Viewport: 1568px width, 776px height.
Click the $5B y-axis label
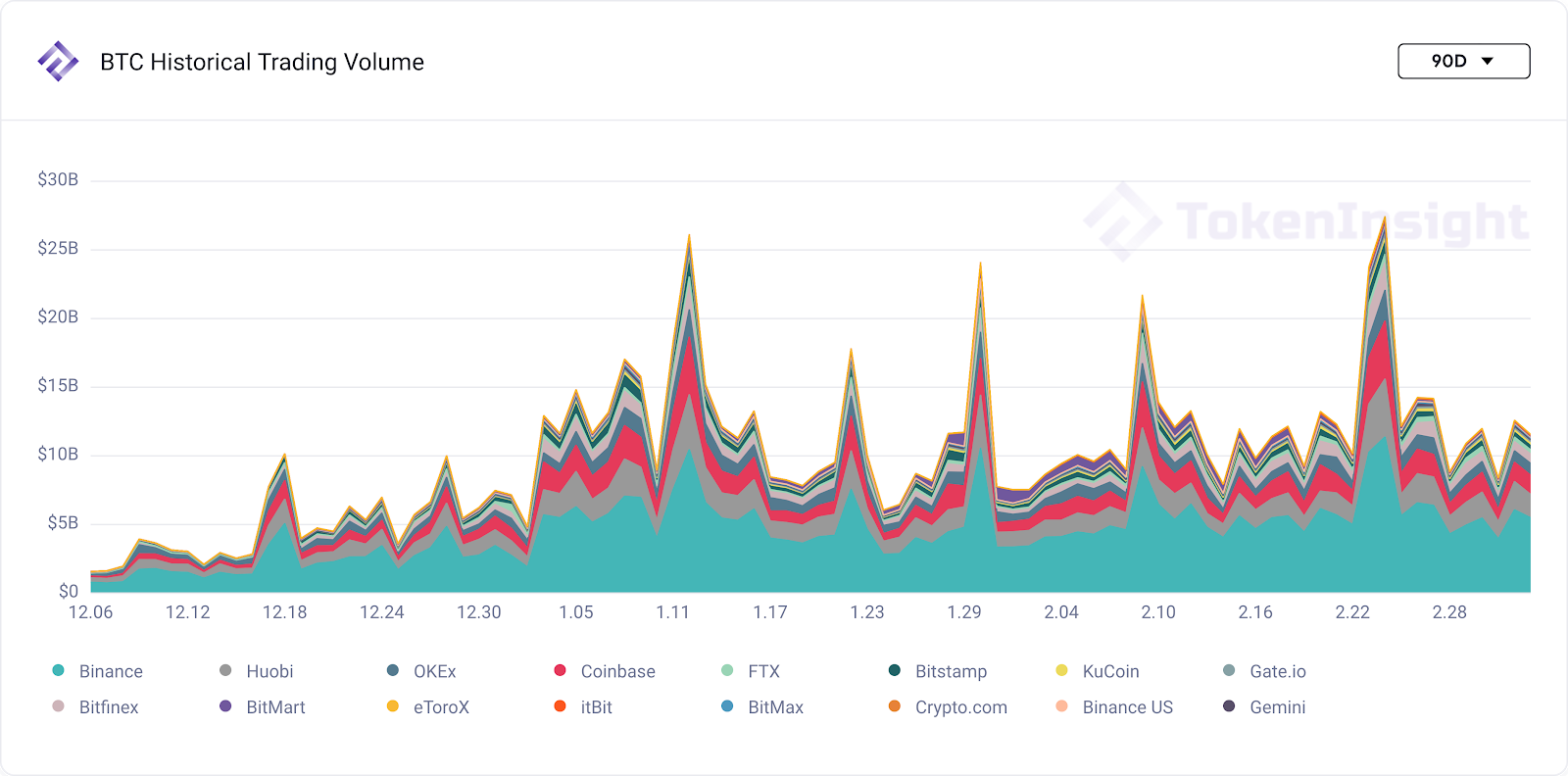click(x=63, y=522)
